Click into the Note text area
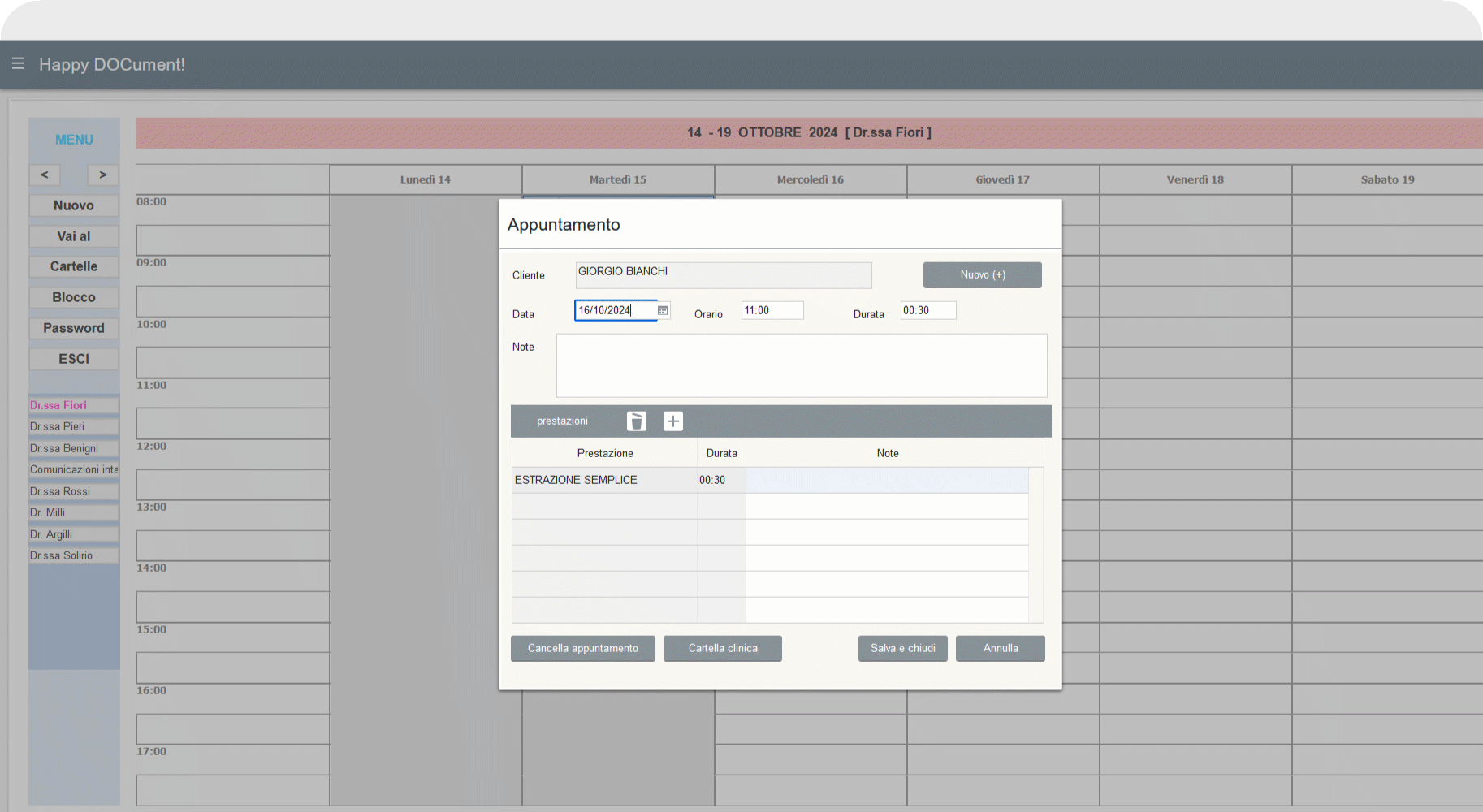This screenshot has width=1483, height=812. (x=801, y=365)
